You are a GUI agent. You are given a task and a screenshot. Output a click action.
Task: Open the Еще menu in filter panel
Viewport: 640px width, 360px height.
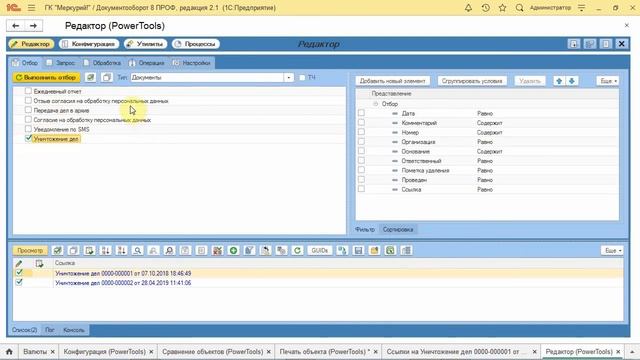[x=608, y=81]
